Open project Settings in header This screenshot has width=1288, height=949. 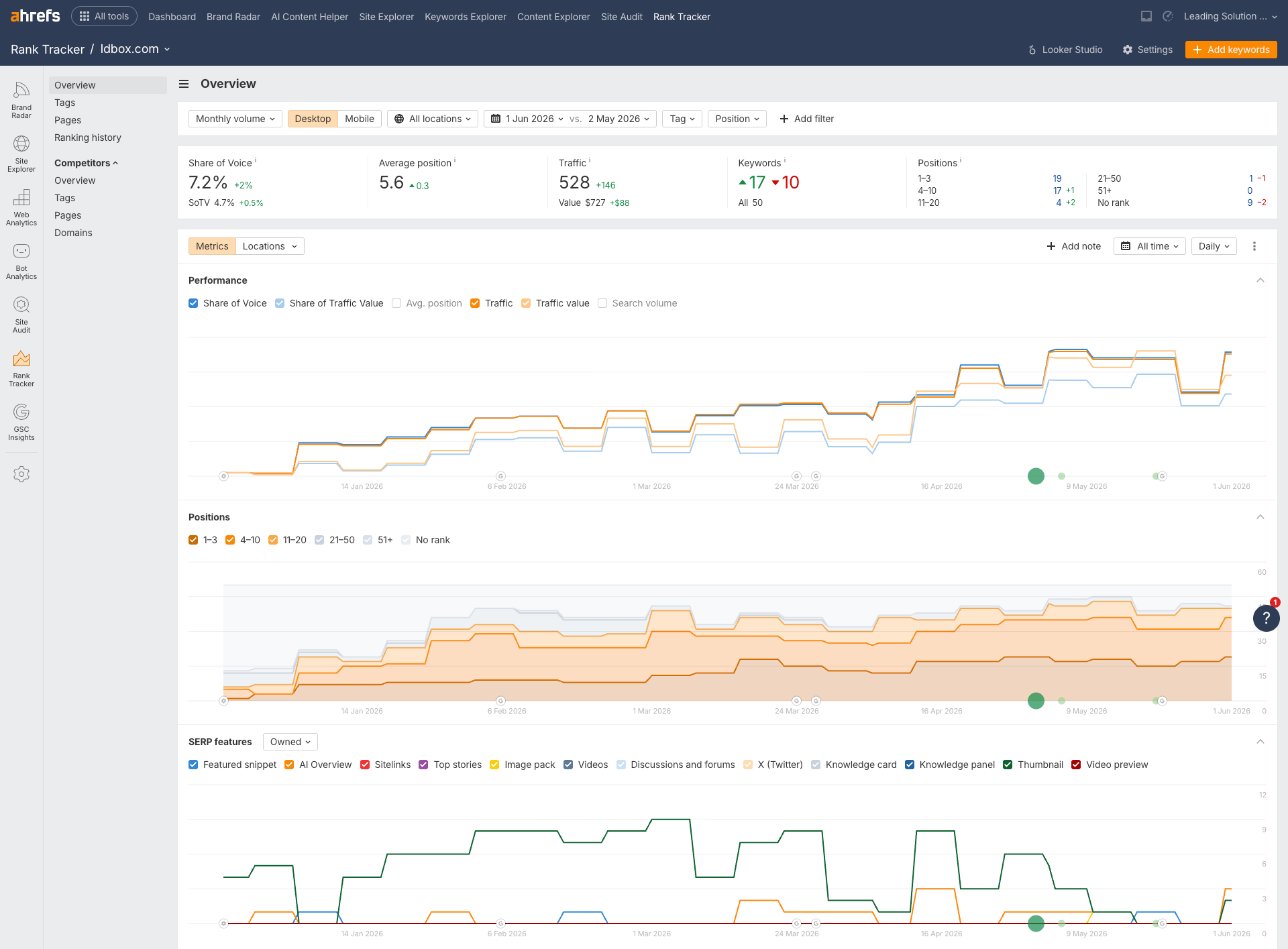(1148, 50)
